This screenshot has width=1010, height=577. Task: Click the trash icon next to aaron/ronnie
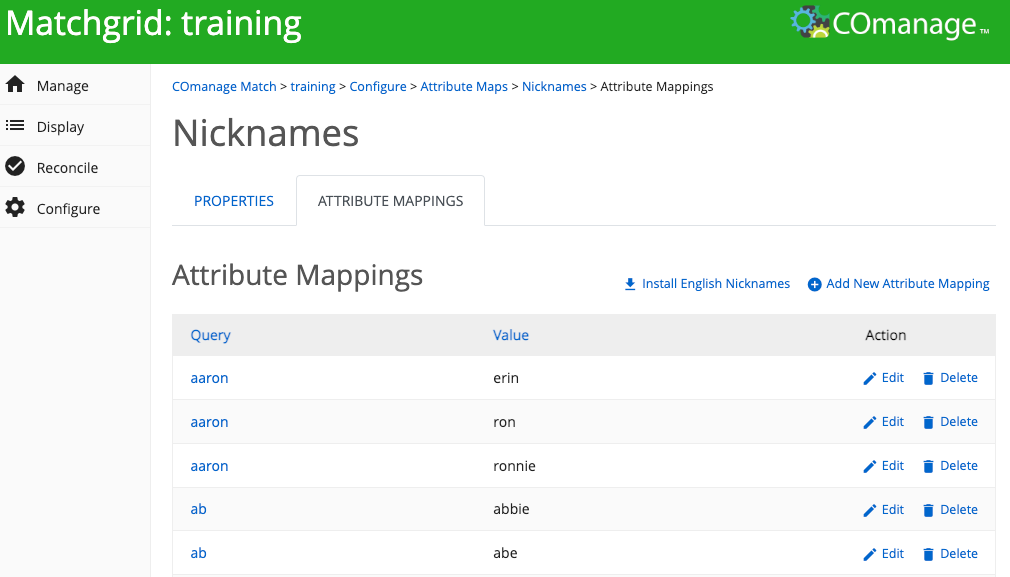pos(930,465)
